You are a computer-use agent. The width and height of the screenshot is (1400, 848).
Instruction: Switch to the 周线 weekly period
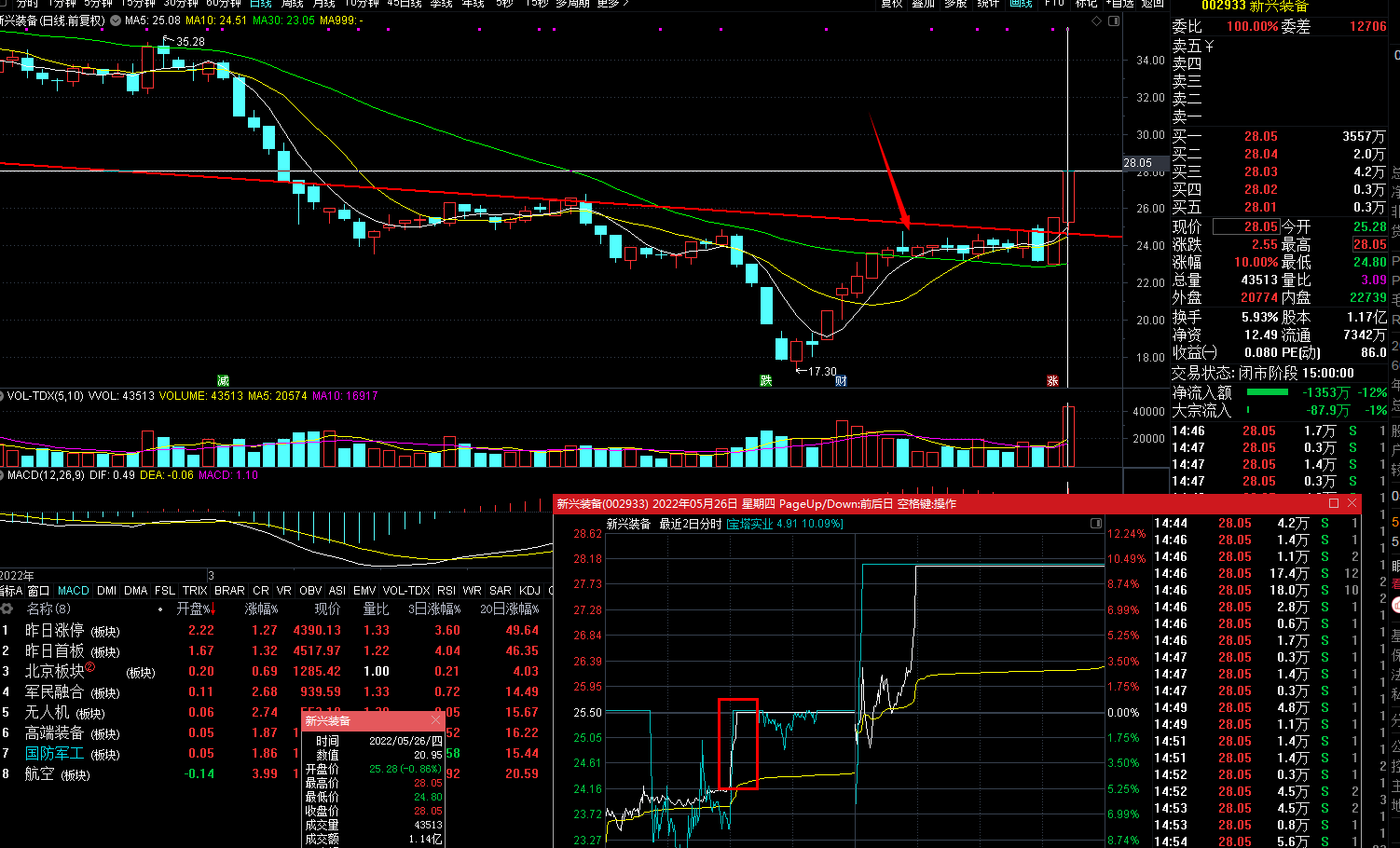tap(292, 4)
